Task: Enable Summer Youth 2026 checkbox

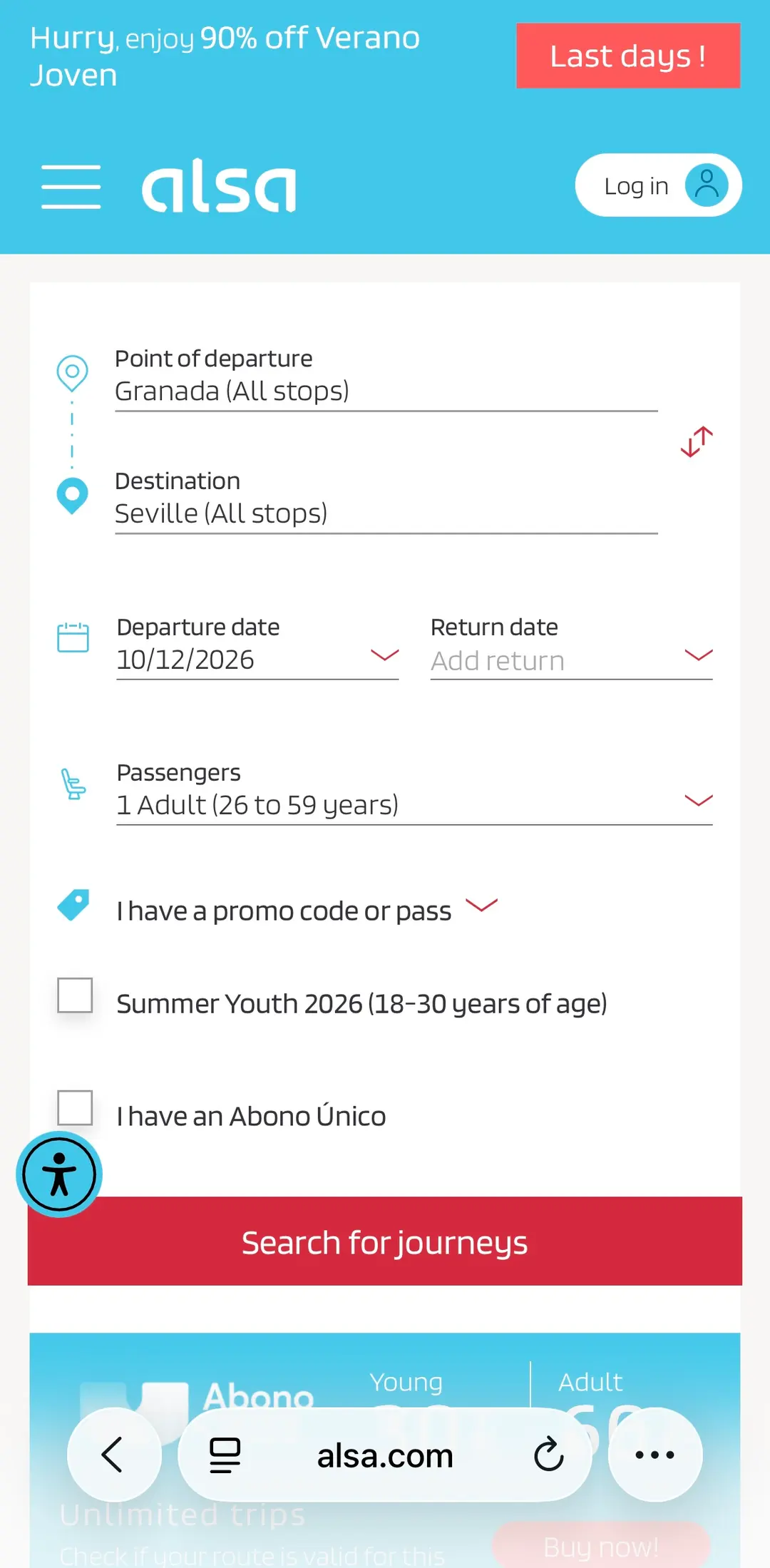Action: pos(75,995)
